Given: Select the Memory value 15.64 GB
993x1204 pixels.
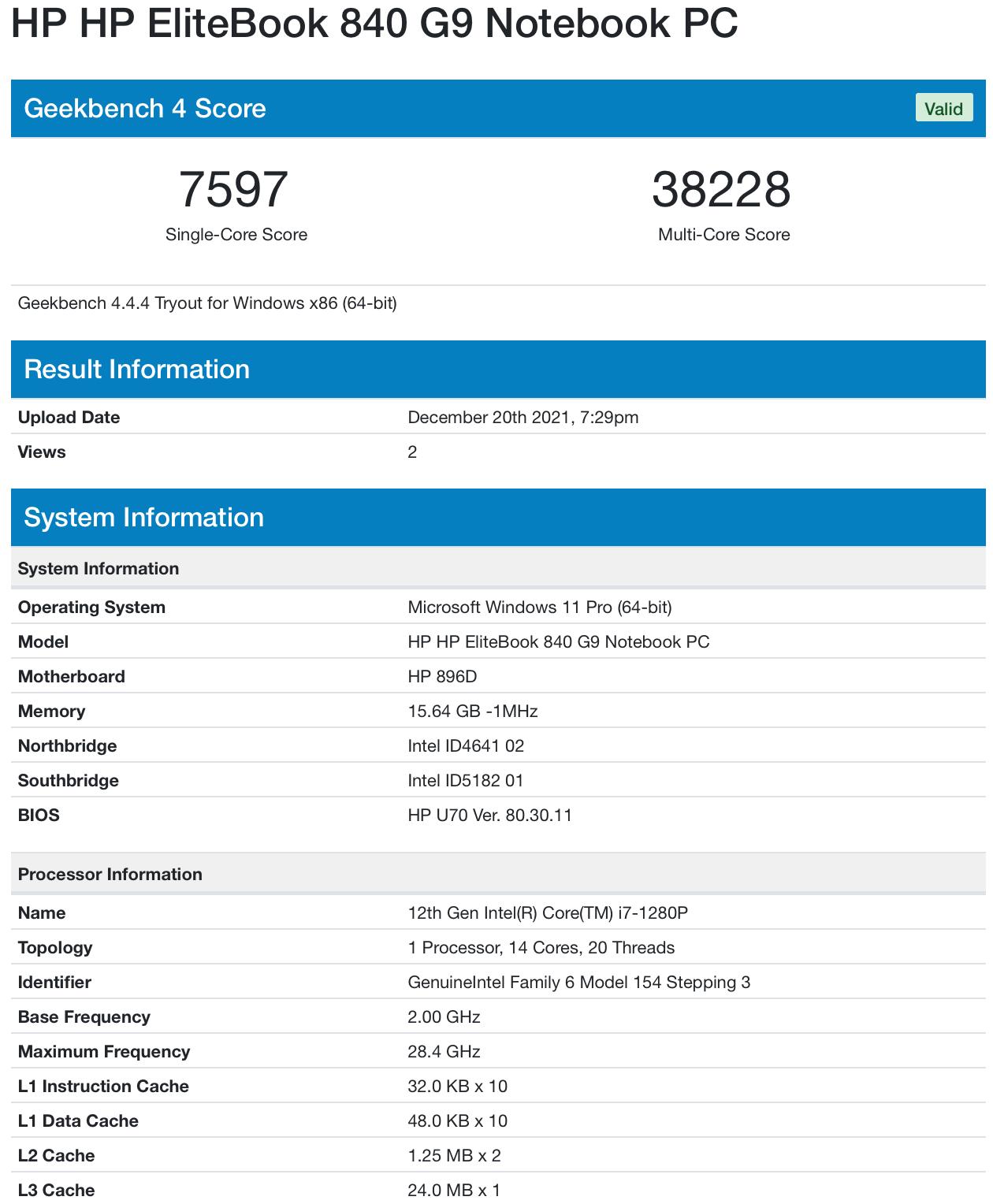Looking at the screenshot, I should (471, 711).
